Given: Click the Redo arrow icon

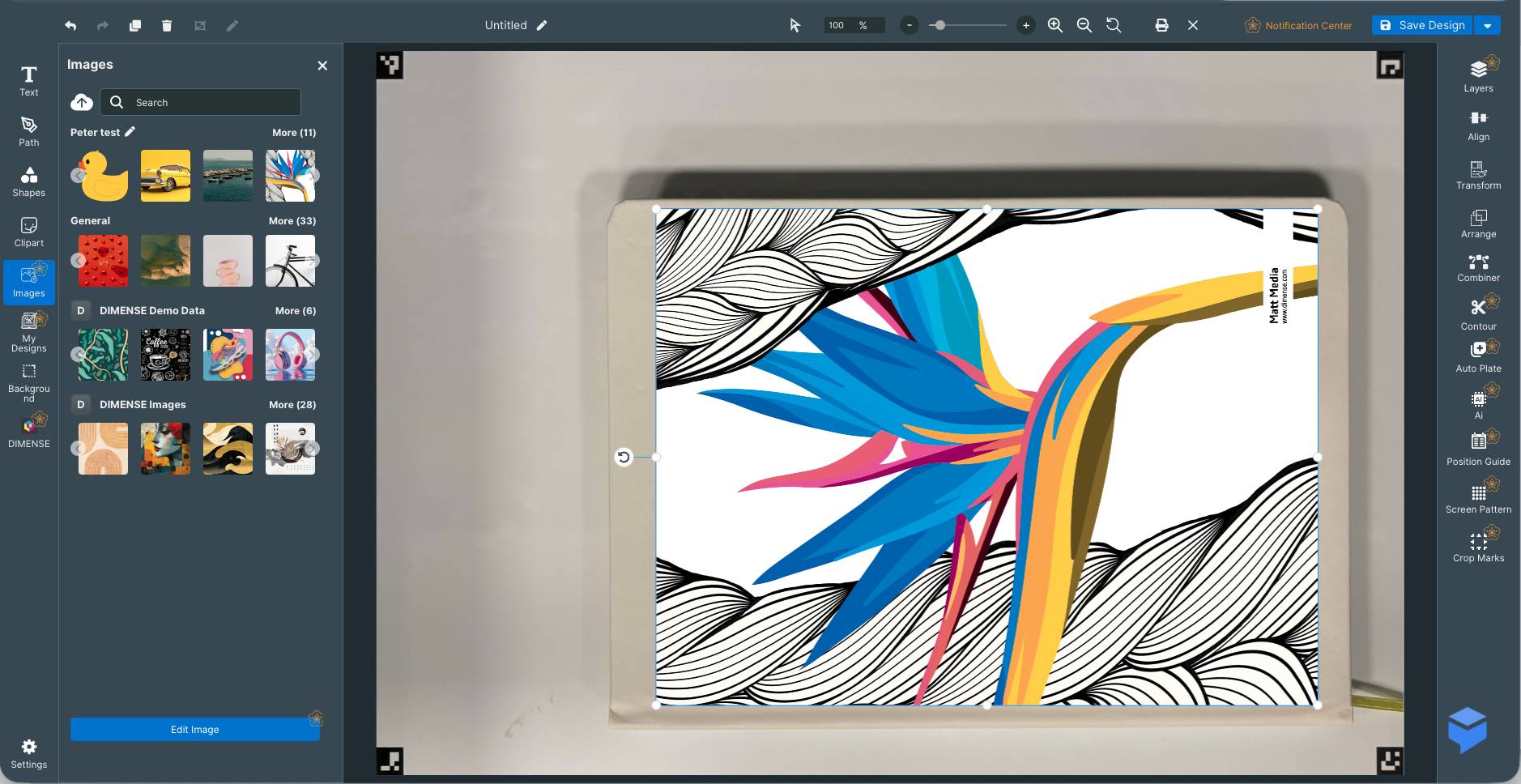Looking at the screenshot, I should point(103,26).
